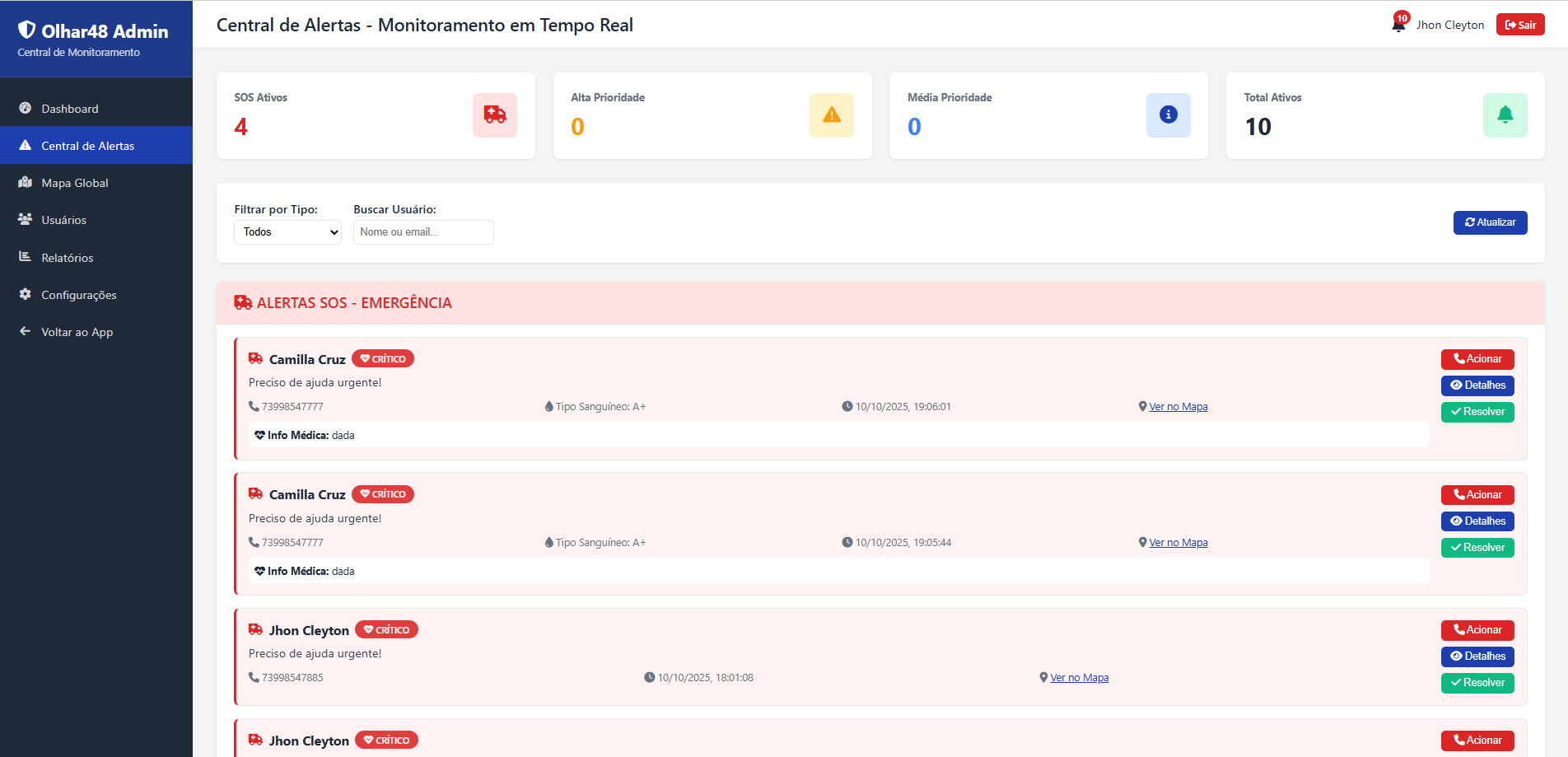Go to Mapa Global in sidebar
This screenshot has height=757, width=1568.
[75, 183]
